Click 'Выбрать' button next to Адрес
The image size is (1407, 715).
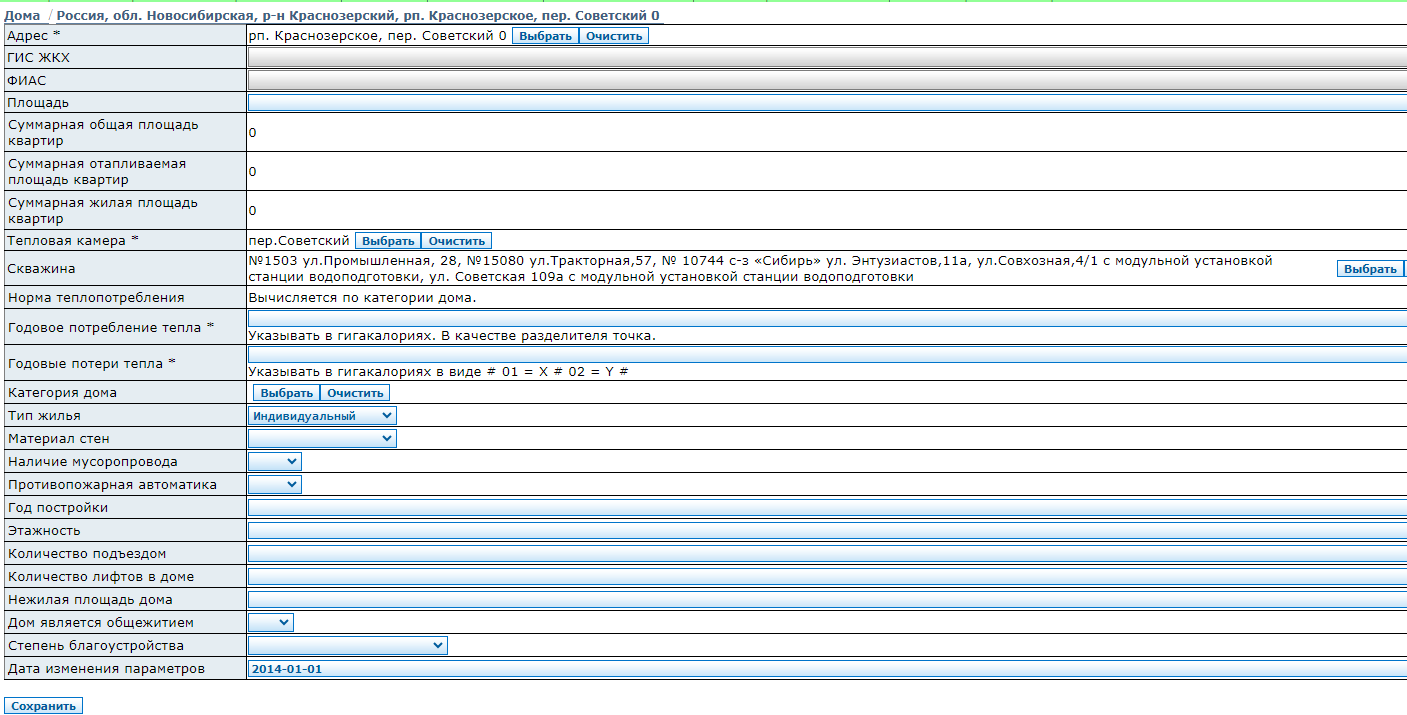545,36
